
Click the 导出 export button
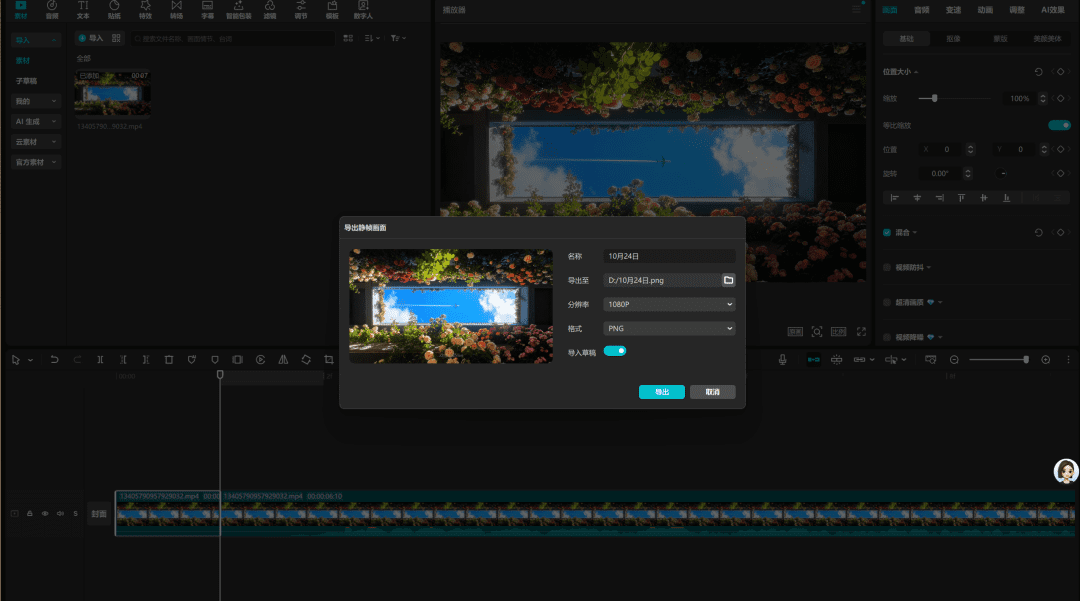(x=662, y=392)
